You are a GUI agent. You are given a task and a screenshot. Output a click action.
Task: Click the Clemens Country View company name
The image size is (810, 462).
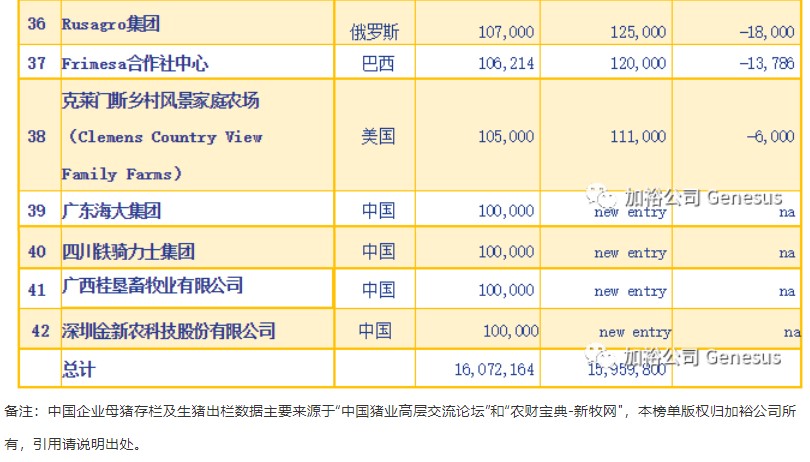point(162,137)
